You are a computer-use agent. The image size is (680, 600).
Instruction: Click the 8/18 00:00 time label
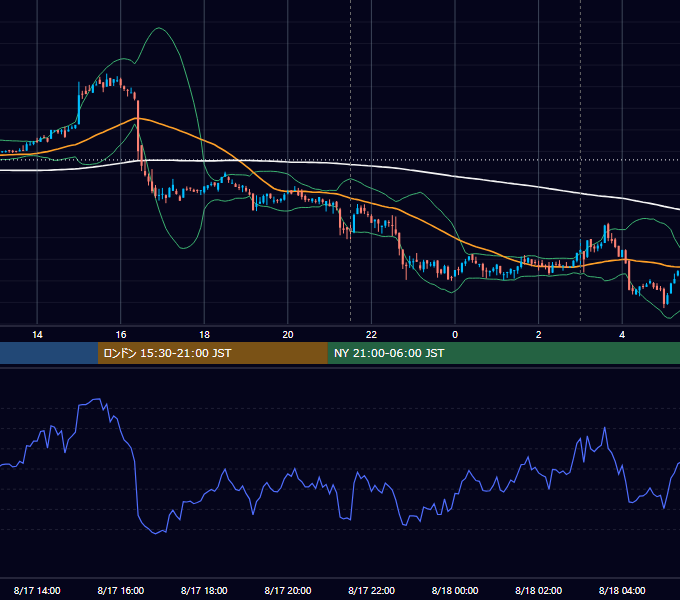coord(455,590)
